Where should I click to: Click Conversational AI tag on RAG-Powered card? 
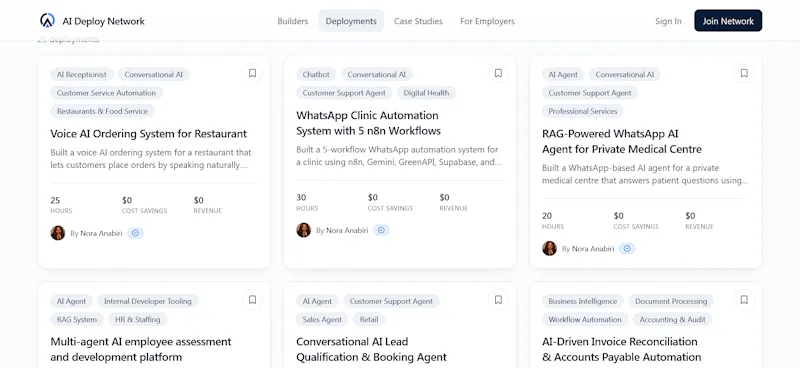(624, 75)
